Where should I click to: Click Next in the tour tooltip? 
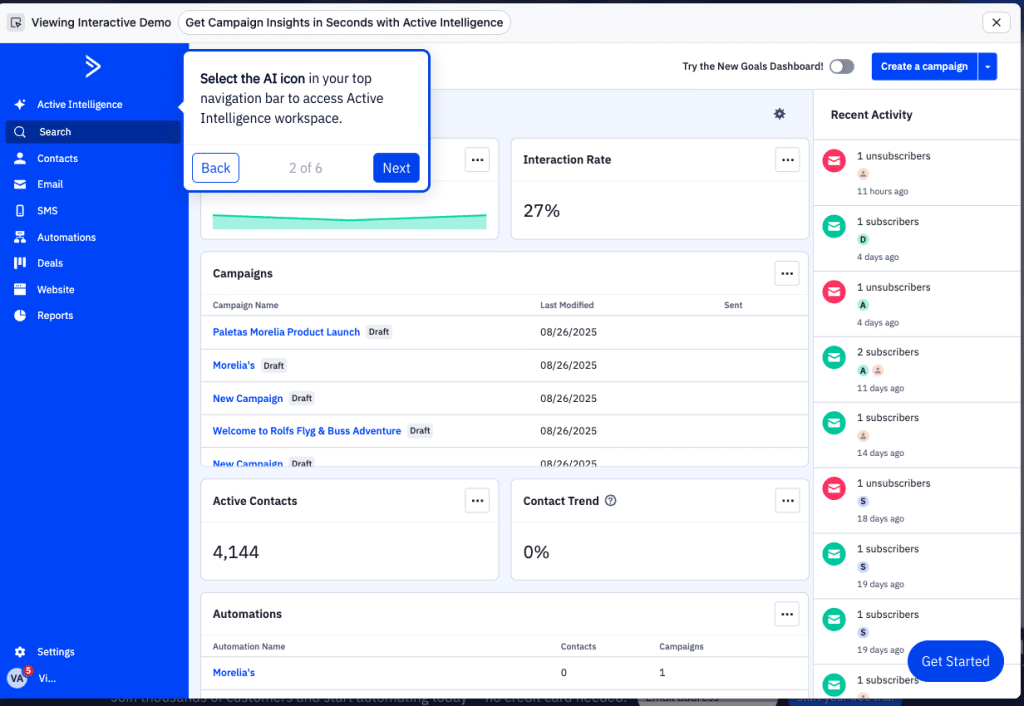click(x=396, y=168)
